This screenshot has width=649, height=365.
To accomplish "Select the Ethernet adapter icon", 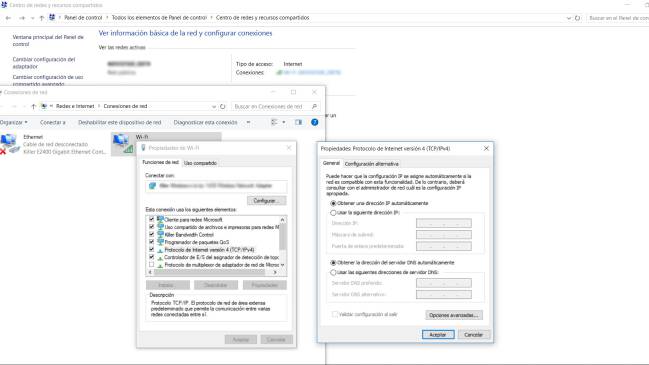I will point(10,144).
